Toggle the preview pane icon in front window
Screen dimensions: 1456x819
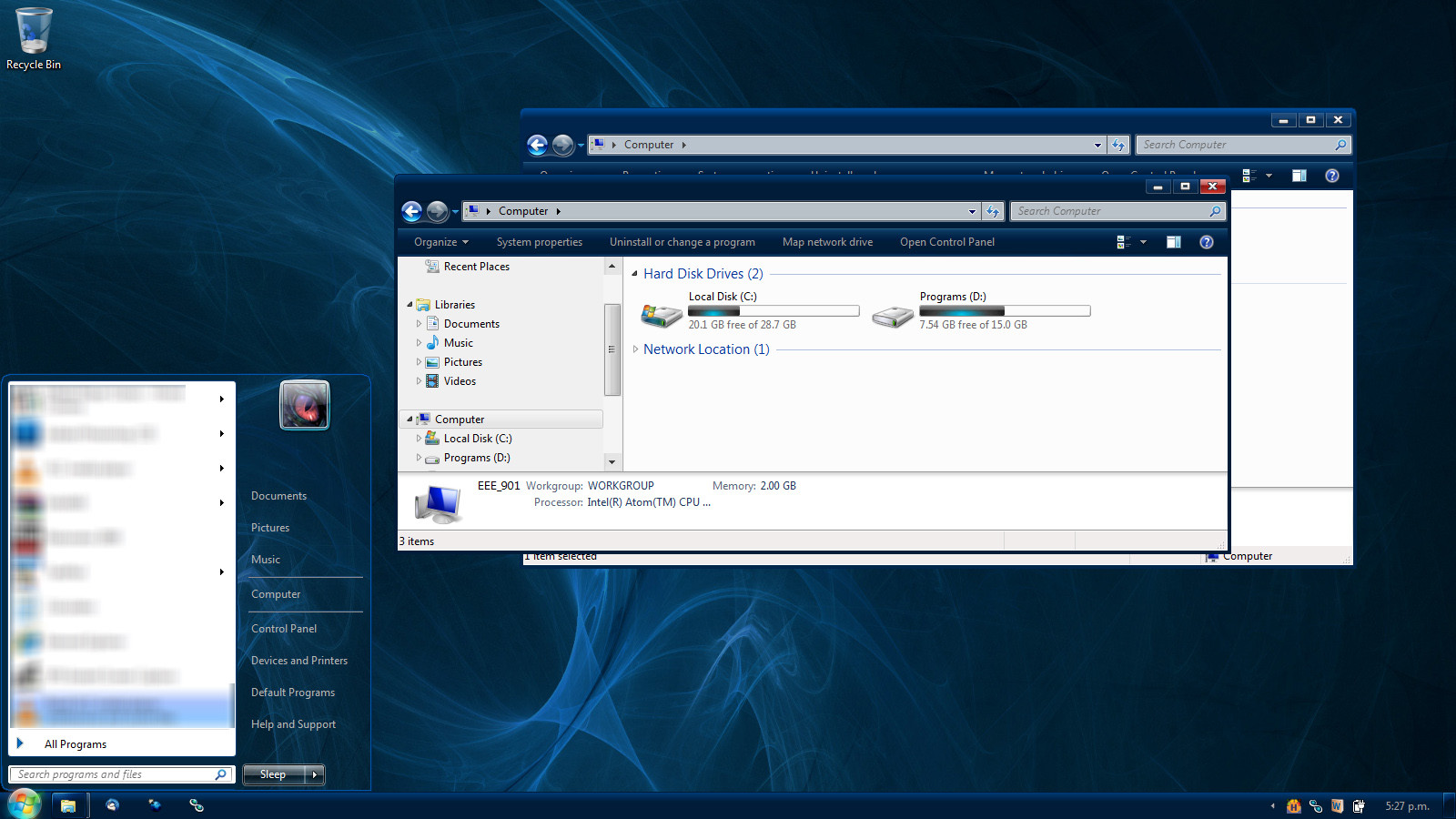coord(1174,242)
